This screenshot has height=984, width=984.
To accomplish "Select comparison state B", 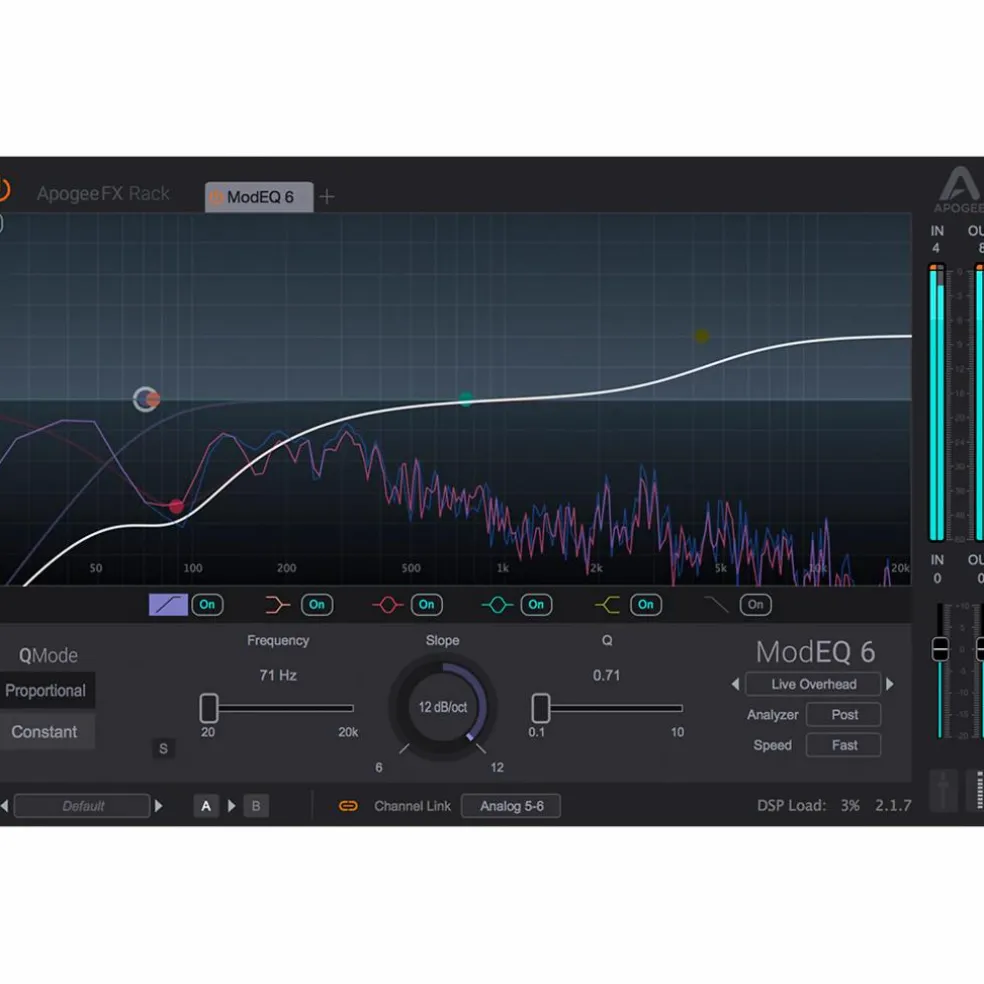I will pos(256,806).
